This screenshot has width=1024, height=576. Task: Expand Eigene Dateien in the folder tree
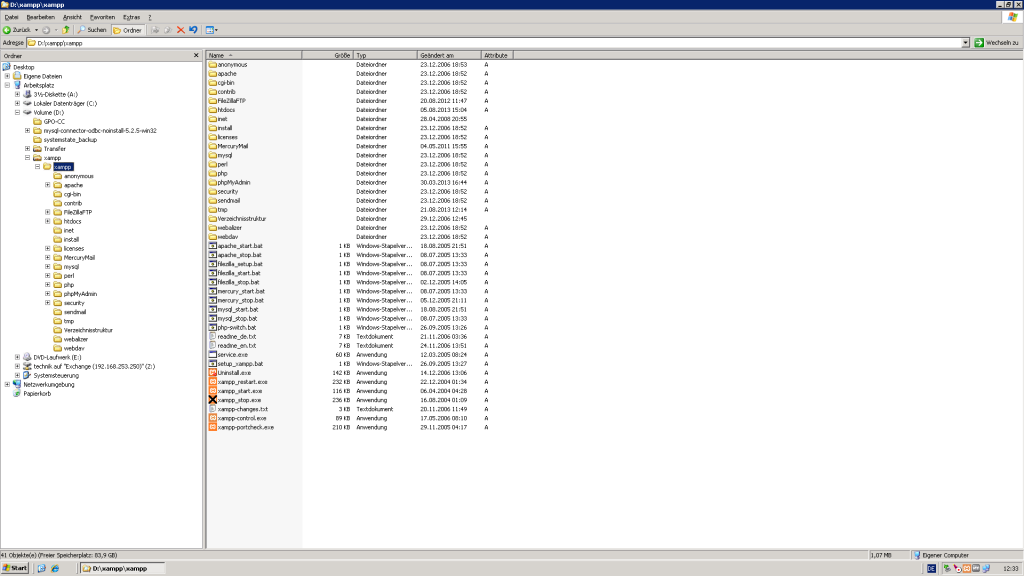(x=8, y=76)
